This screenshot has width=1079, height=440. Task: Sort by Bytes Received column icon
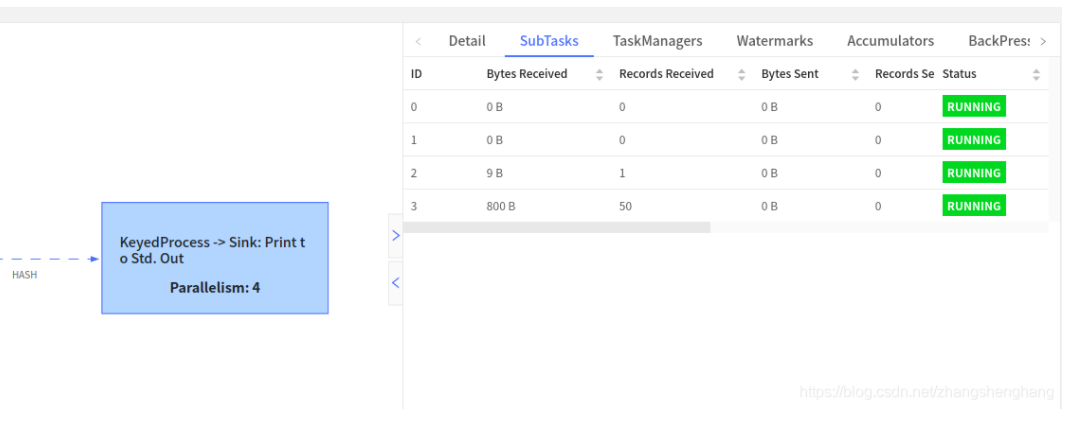(x=600, y=74)
